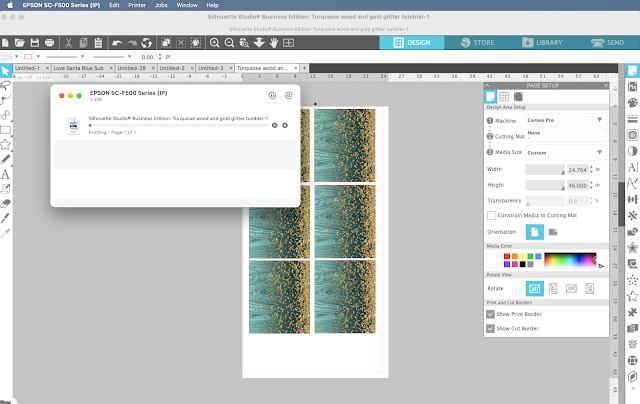Save the document with floppy disk icon

click(x=35, y=42)
